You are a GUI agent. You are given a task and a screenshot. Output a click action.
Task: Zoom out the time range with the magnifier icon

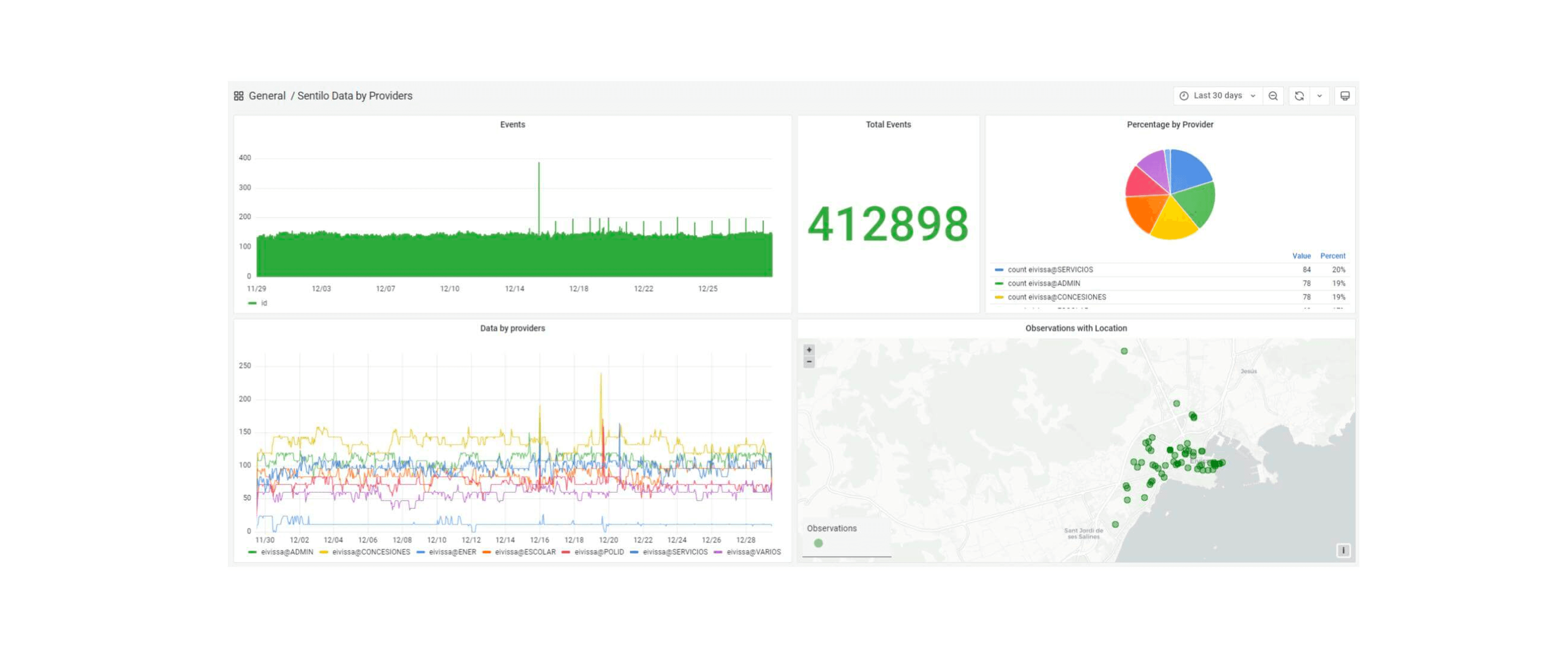[1274, 95]
